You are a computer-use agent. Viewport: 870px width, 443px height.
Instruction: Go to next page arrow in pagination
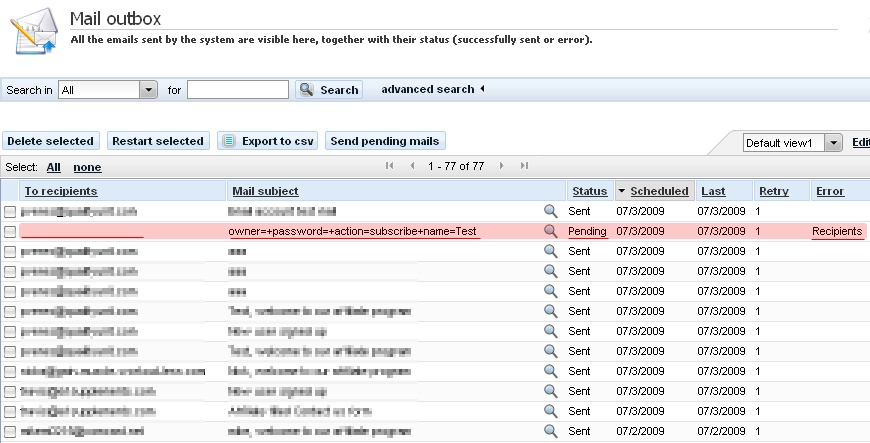point(500,166)
